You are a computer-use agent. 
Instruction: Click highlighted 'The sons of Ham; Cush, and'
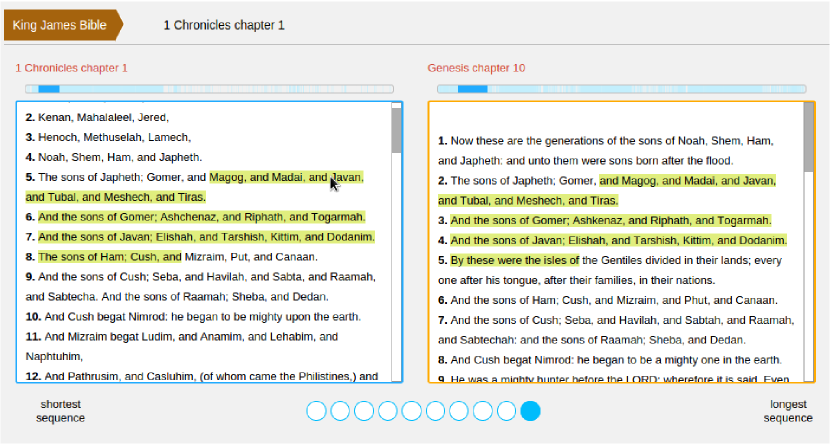[110, 257]
